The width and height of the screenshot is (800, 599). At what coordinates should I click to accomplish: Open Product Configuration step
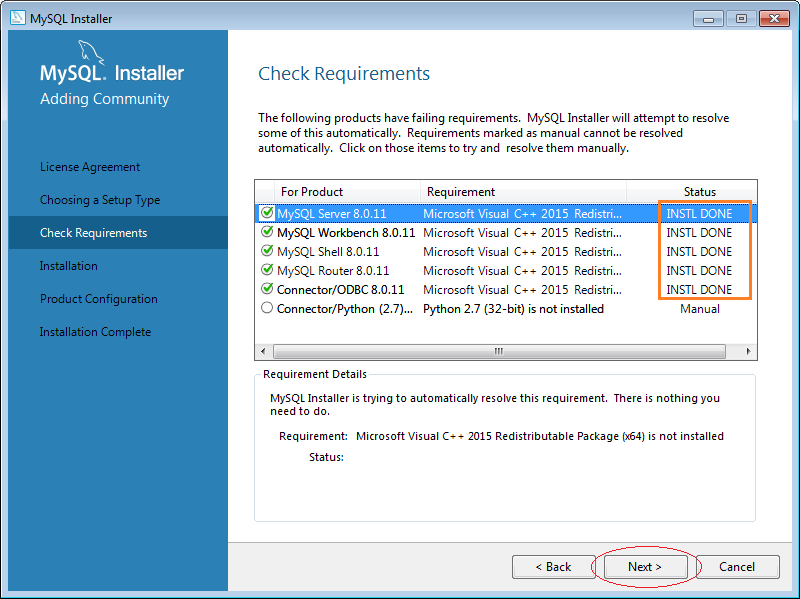pyautogui.click(x=98, y=299)
